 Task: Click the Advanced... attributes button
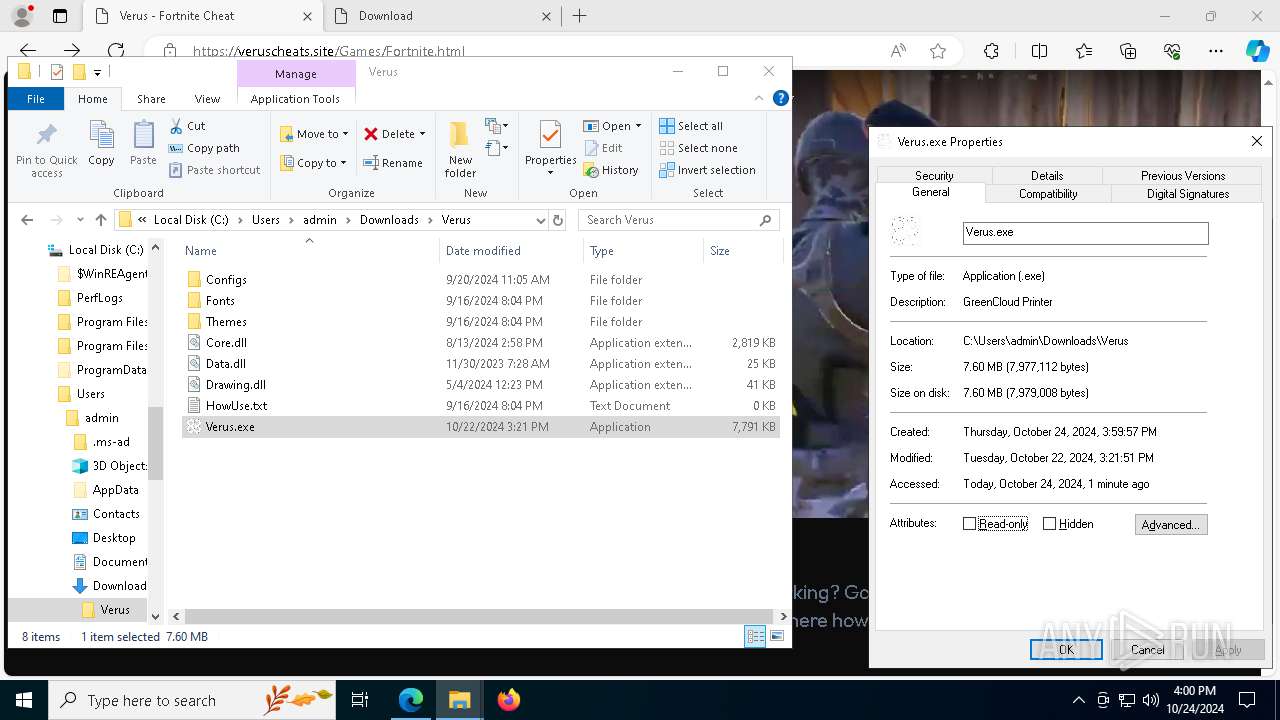(x=1171, y=524)
